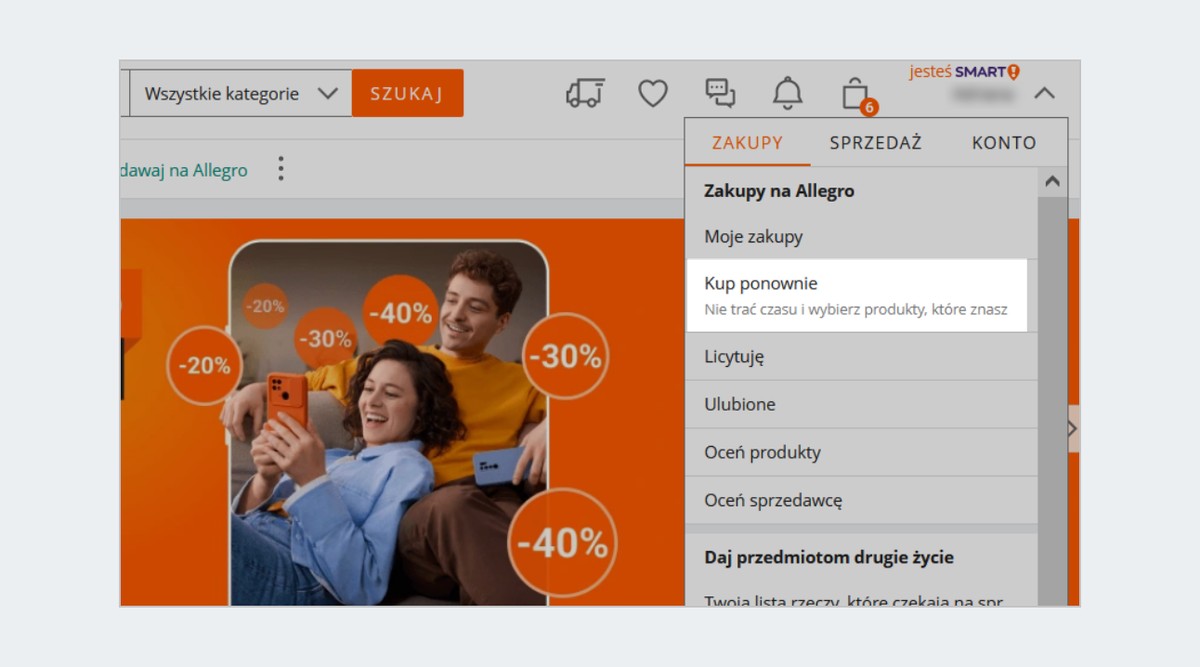Open Licytuję menu entry
Viewport: 1200px width, 667px height.
pos(861,356)
